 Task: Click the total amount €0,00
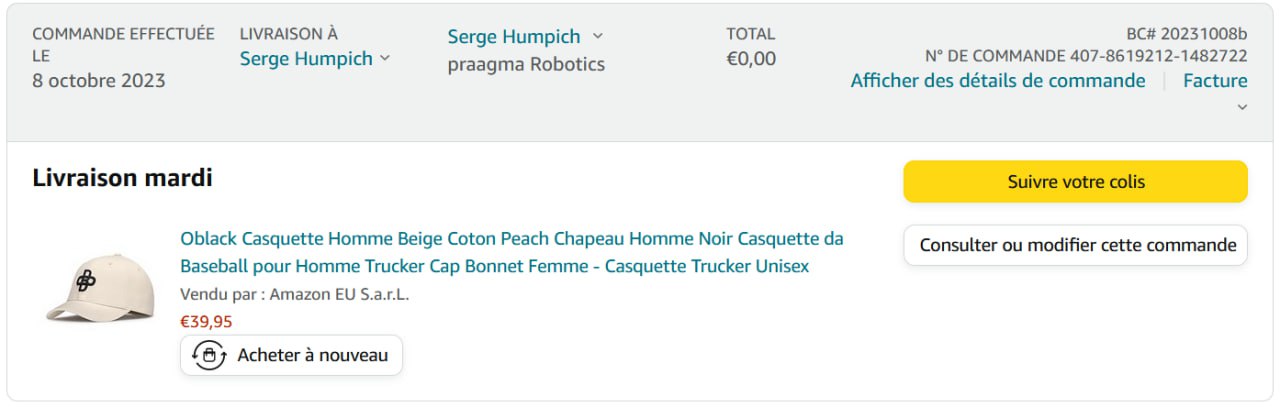click(x=750, y=59)
